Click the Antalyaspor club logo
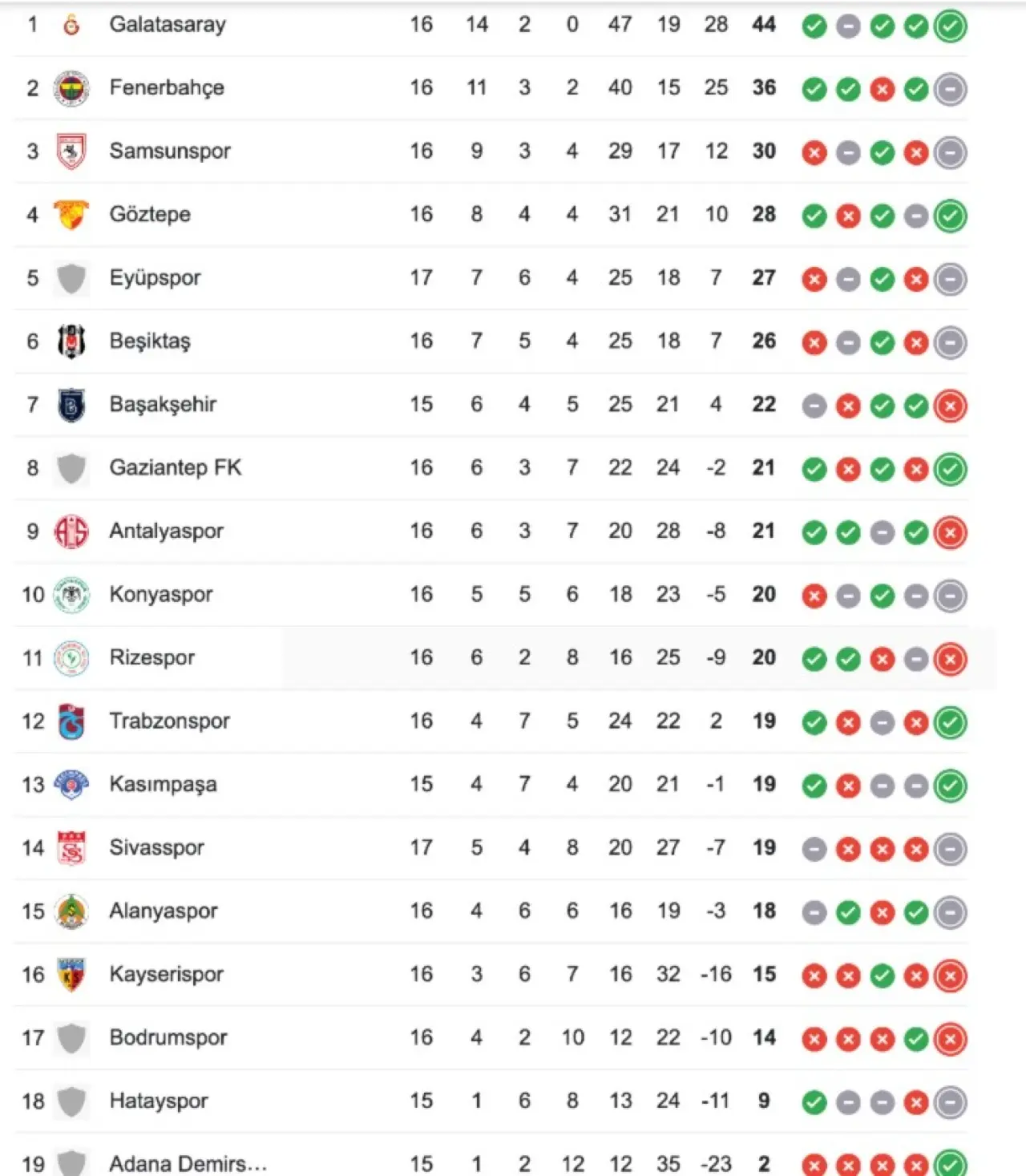Image resolution: width=1026 pixels, height=1176 pixels. coord(71,531)
